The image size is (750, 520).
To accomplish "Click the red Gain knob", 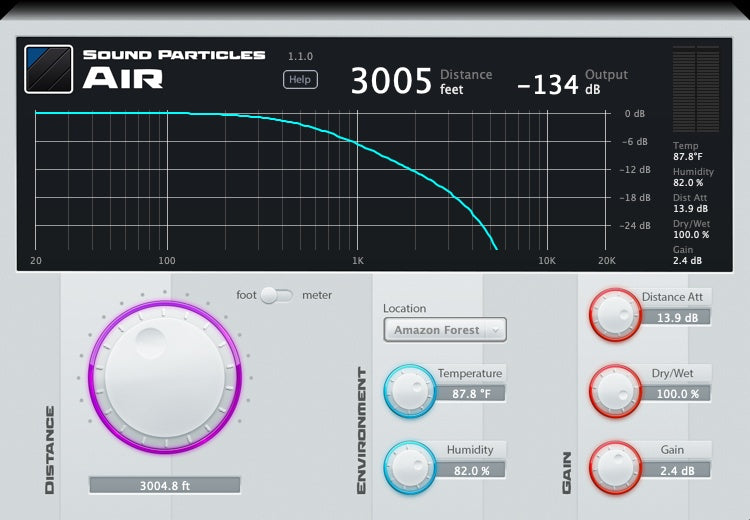I will click(x=614, y=466).
